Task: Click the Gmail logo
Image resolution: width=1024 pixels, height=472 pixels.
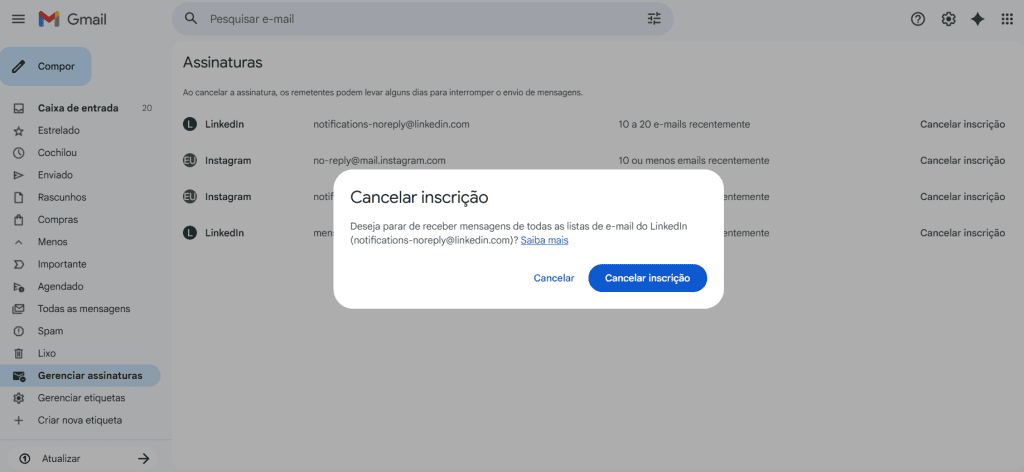Action: (x=72, y=20)
